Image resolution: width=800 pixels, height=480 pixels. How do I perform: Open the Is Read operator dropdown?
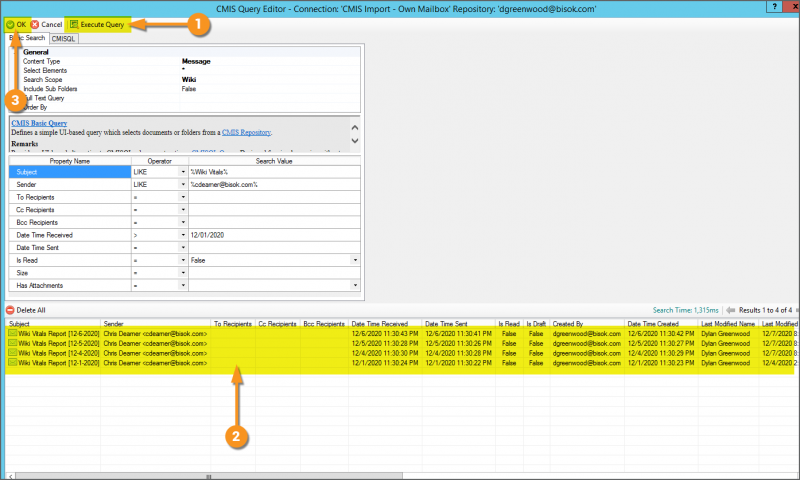coord(183,260)
